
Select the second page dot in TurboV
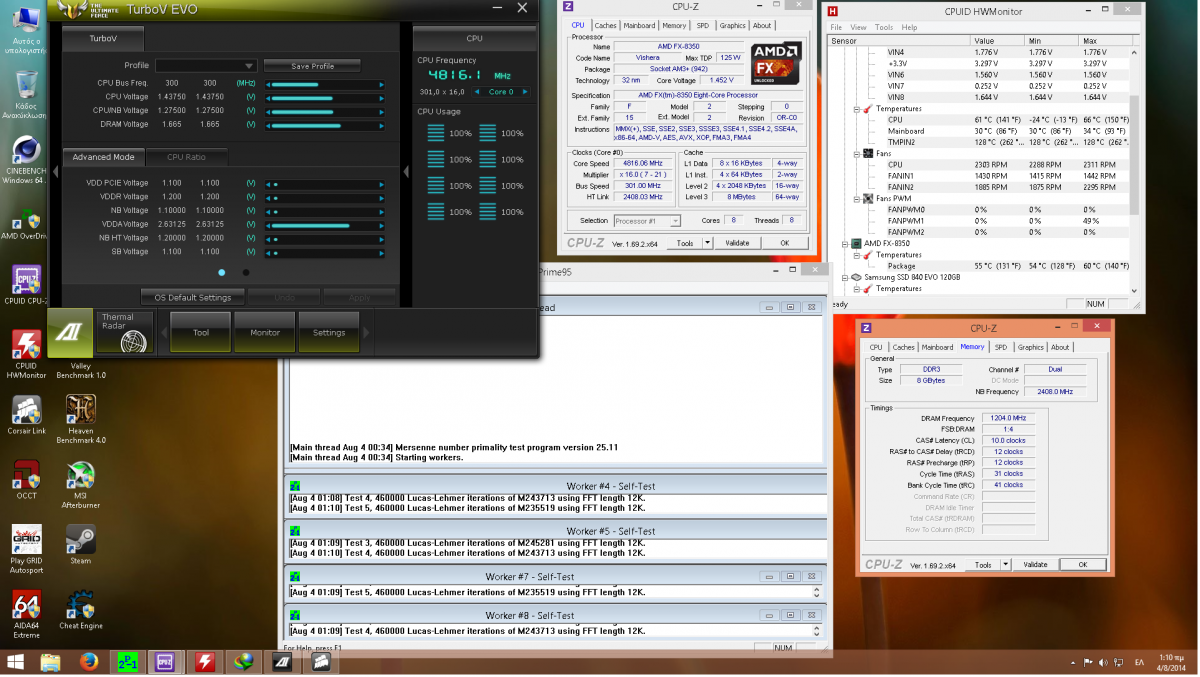click(246, 272)
